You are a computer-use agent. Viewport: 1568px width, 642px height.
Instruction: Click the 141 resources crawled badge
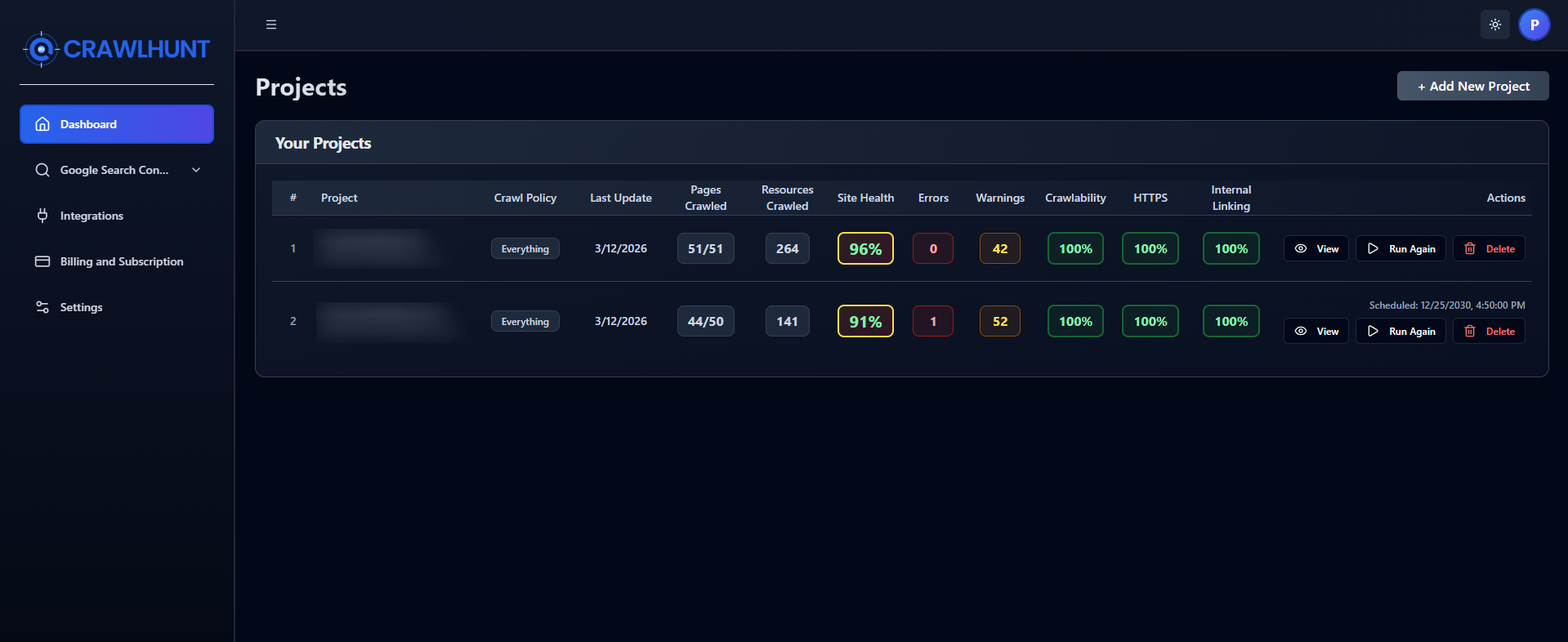[787, 321]
